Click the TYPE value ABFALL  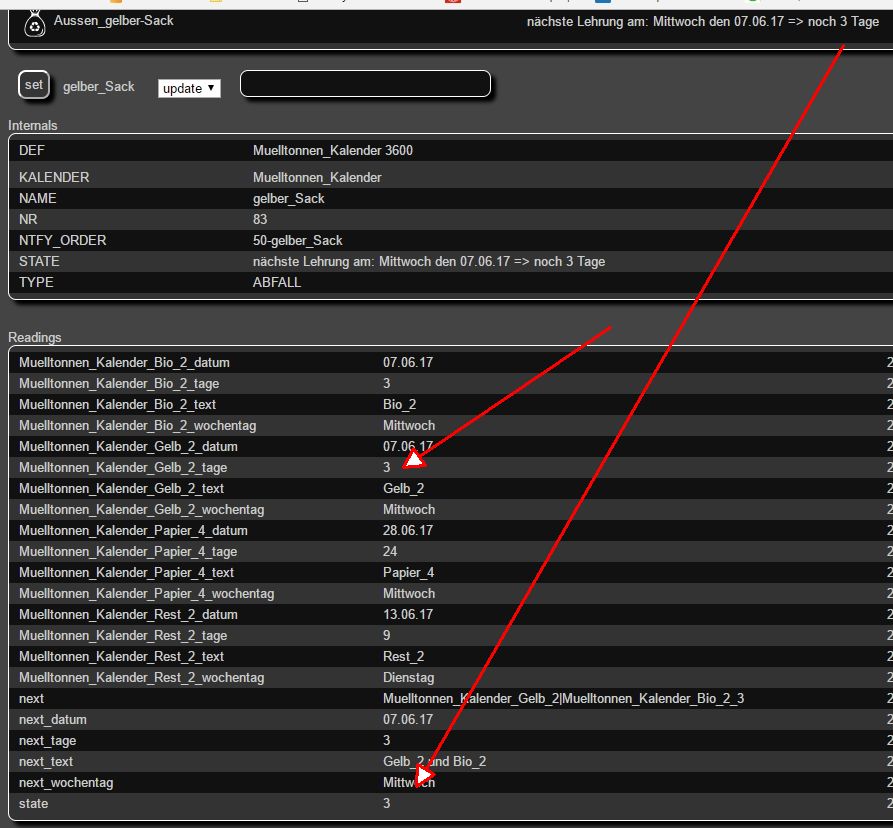pyautogui.click(x=277, y=282)
